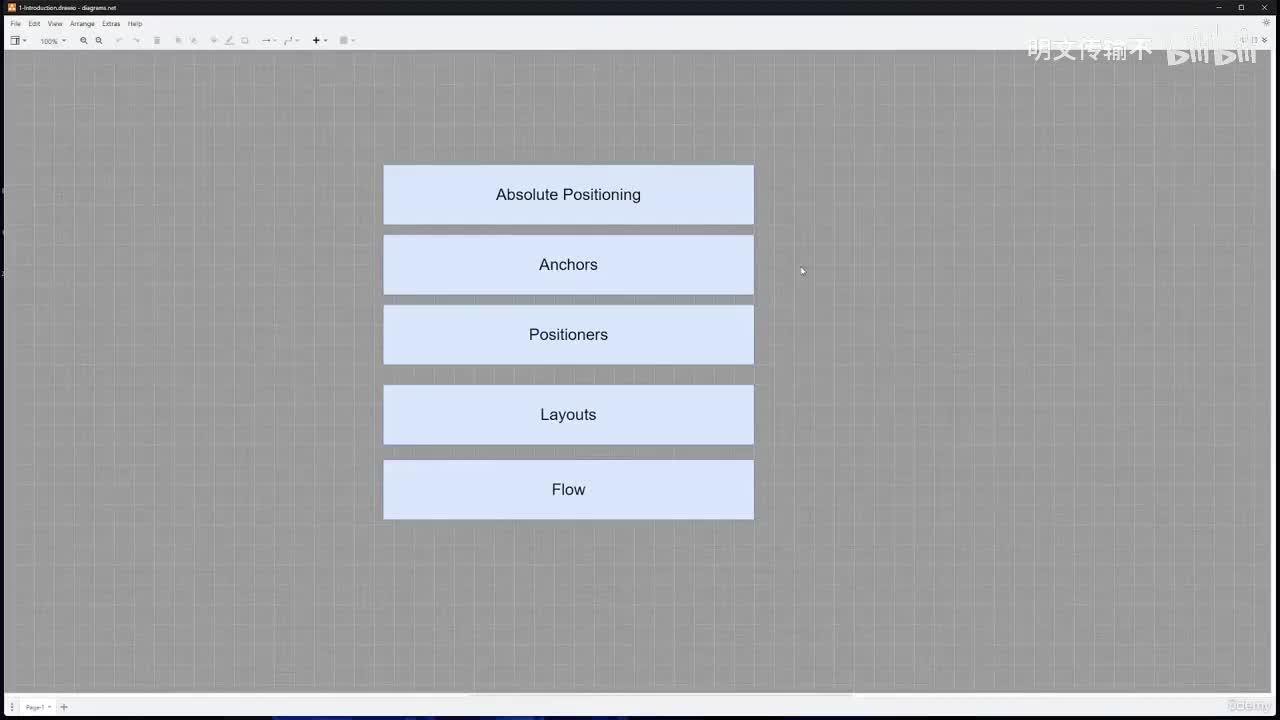
Task: Click the collapse double-chevron icon
Action: [1265, 40]
